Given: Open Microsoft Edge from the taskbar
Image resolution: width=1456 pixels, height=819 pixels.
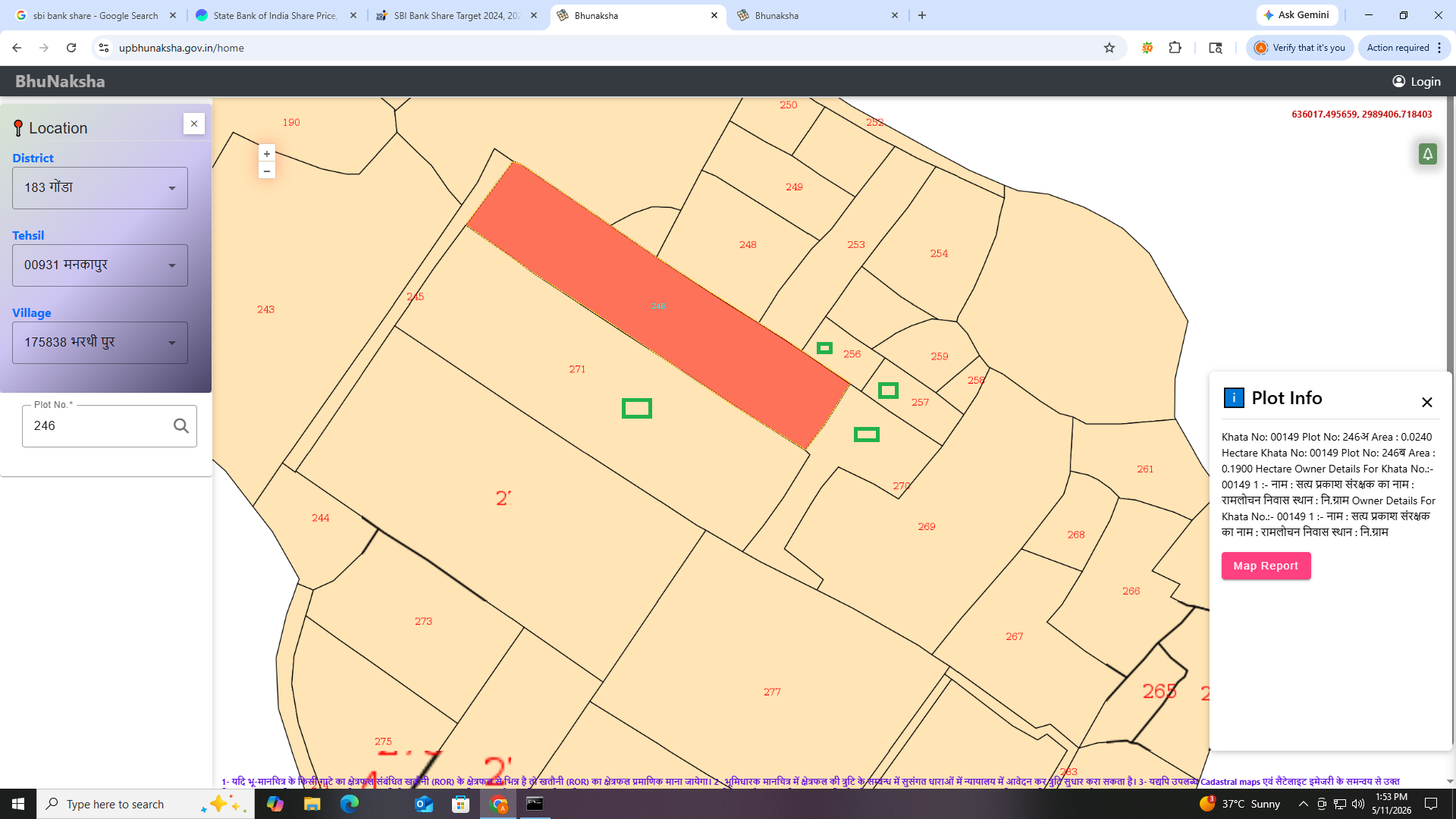Looking at the screenshot, I should point(349,804).
